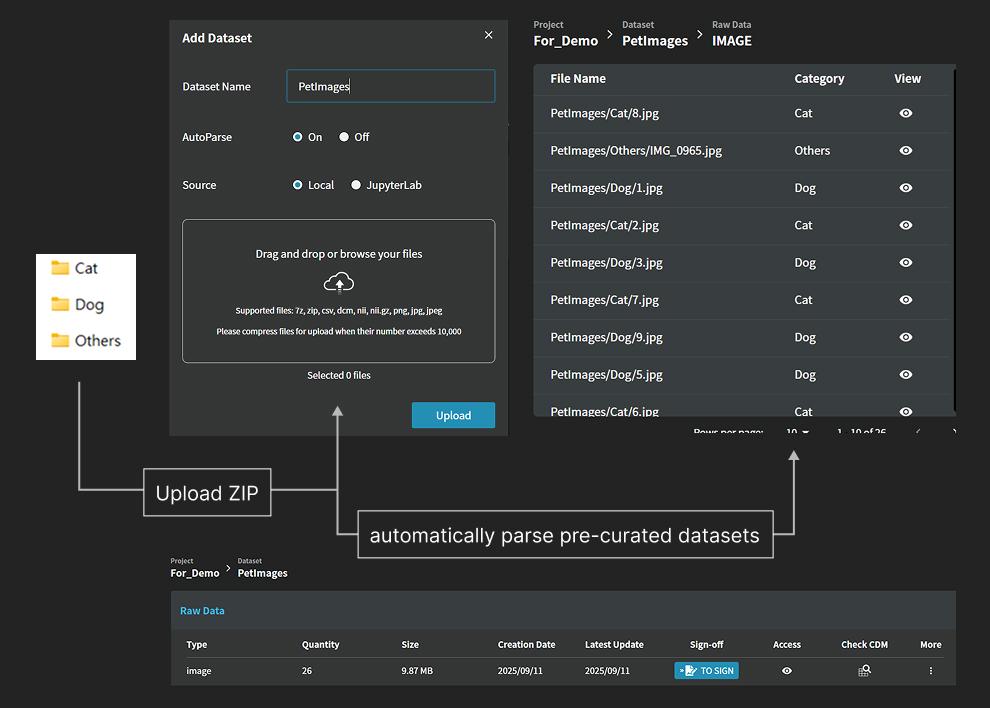Open the Check CDM icon for image row
This screenshot has width=990, height=708.
(x=864, y=671)
